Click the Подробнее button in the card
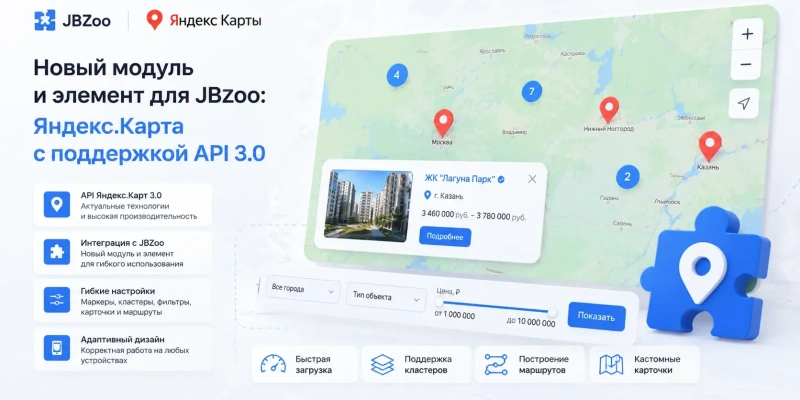Viewport: 800px width, 400px height. coord(445,237)
